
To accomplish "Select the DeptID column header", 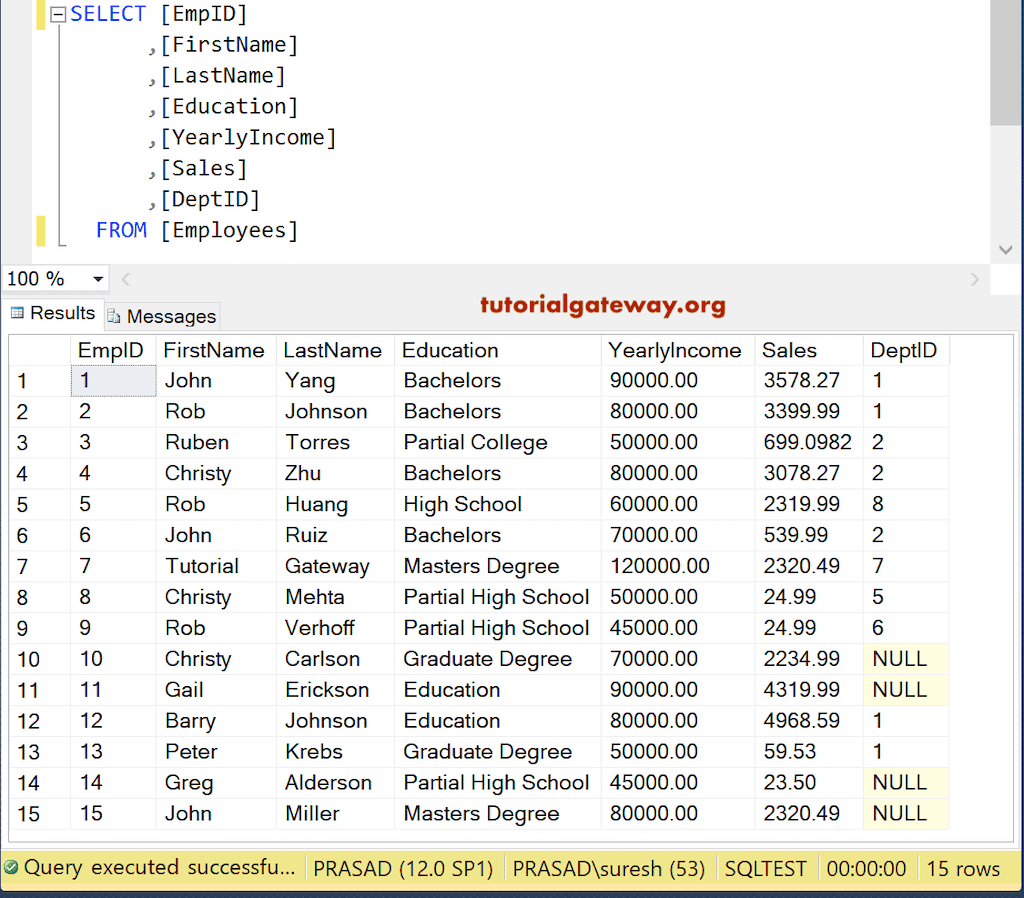I will (906, 350).
